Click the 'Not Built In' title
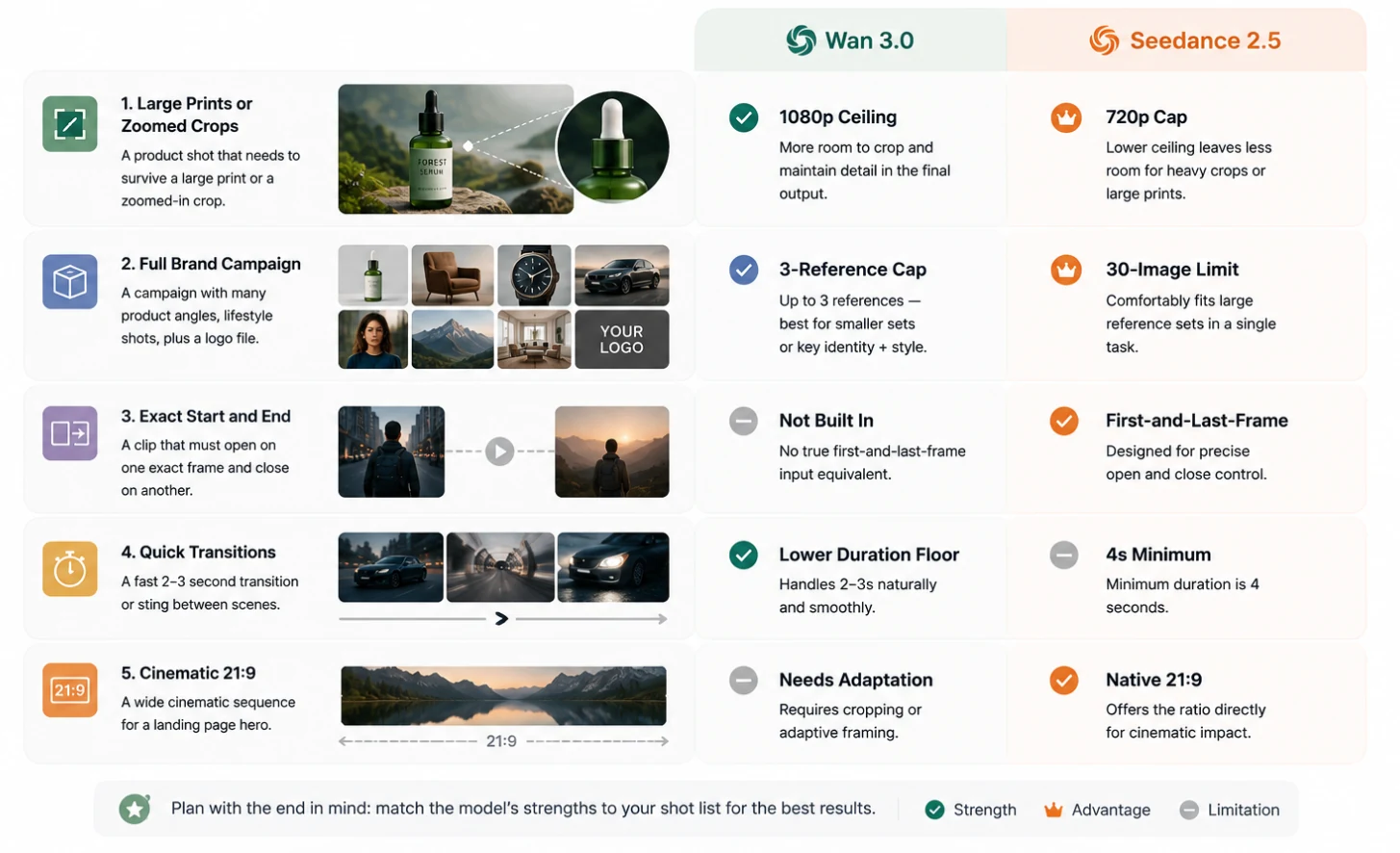This screenshot has height=853, width=1400. coord(827,420)
